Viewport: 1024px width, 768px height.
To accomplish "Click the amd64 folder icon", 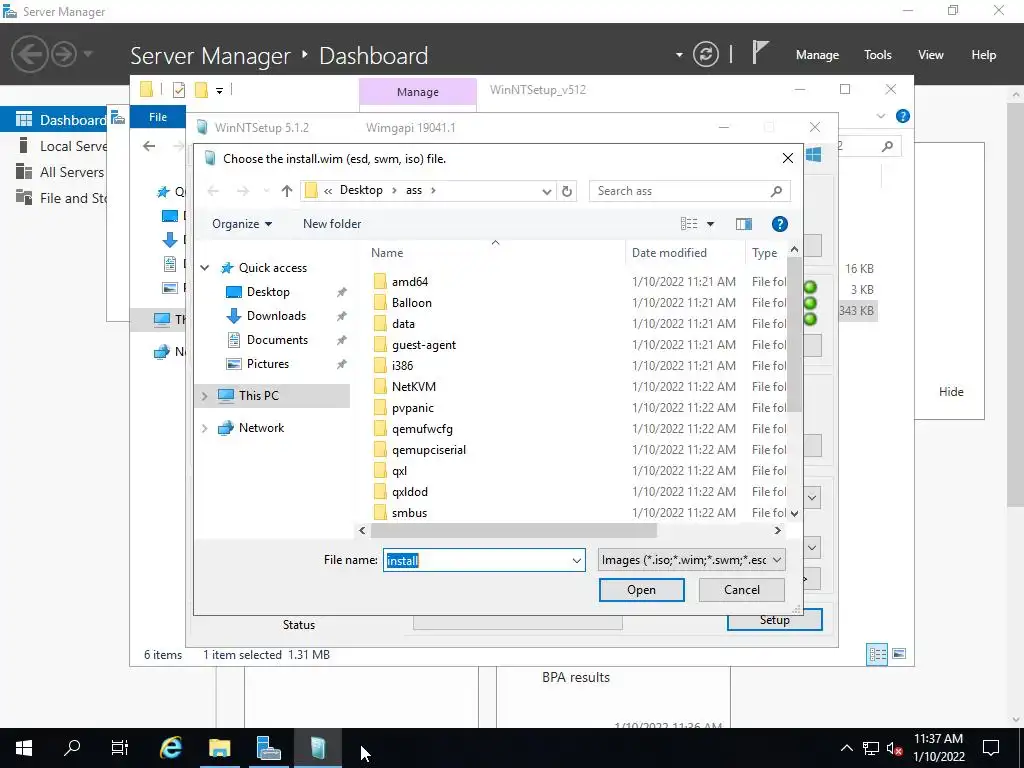I will click(380, 281).
